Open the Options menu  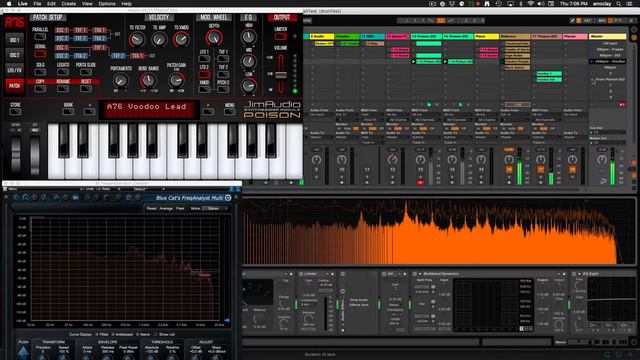(x=107, y=4)
